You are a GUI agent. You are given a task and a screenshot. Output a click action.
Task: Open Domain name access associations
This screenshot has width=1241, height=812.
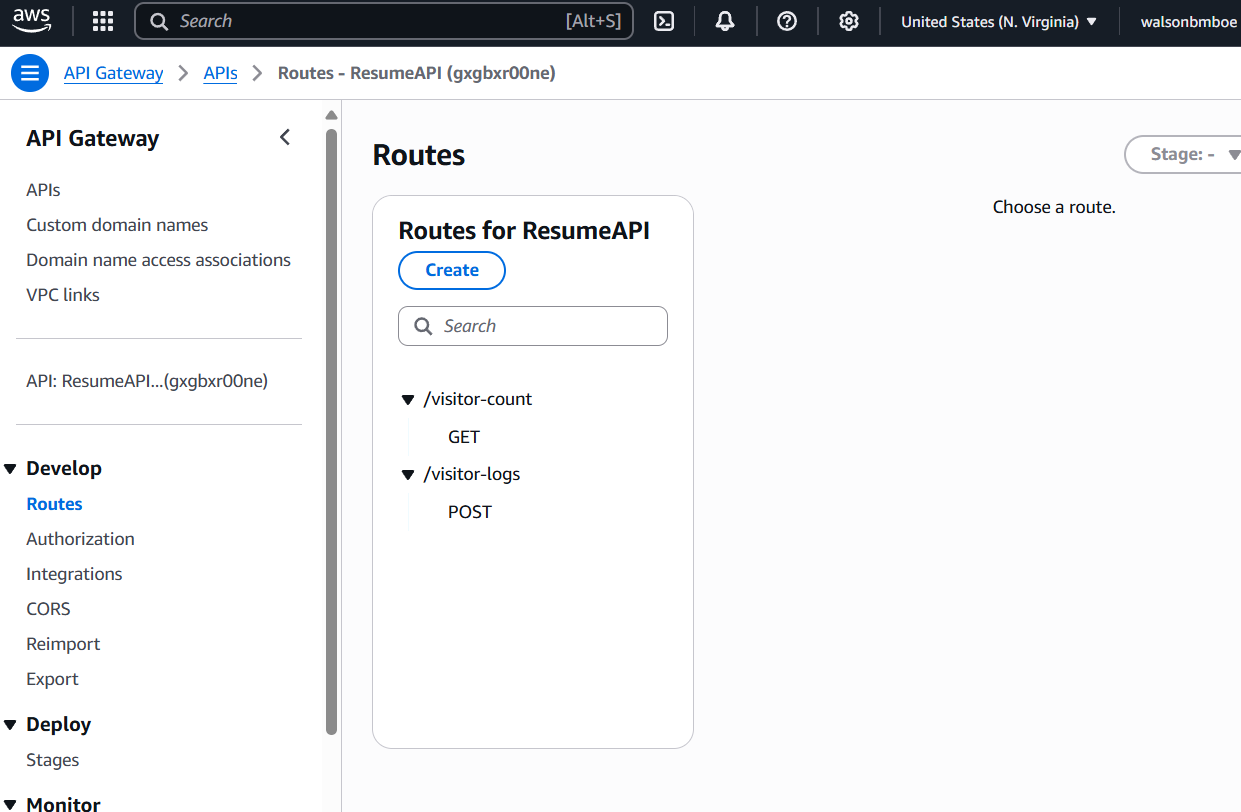pos(158,260)
